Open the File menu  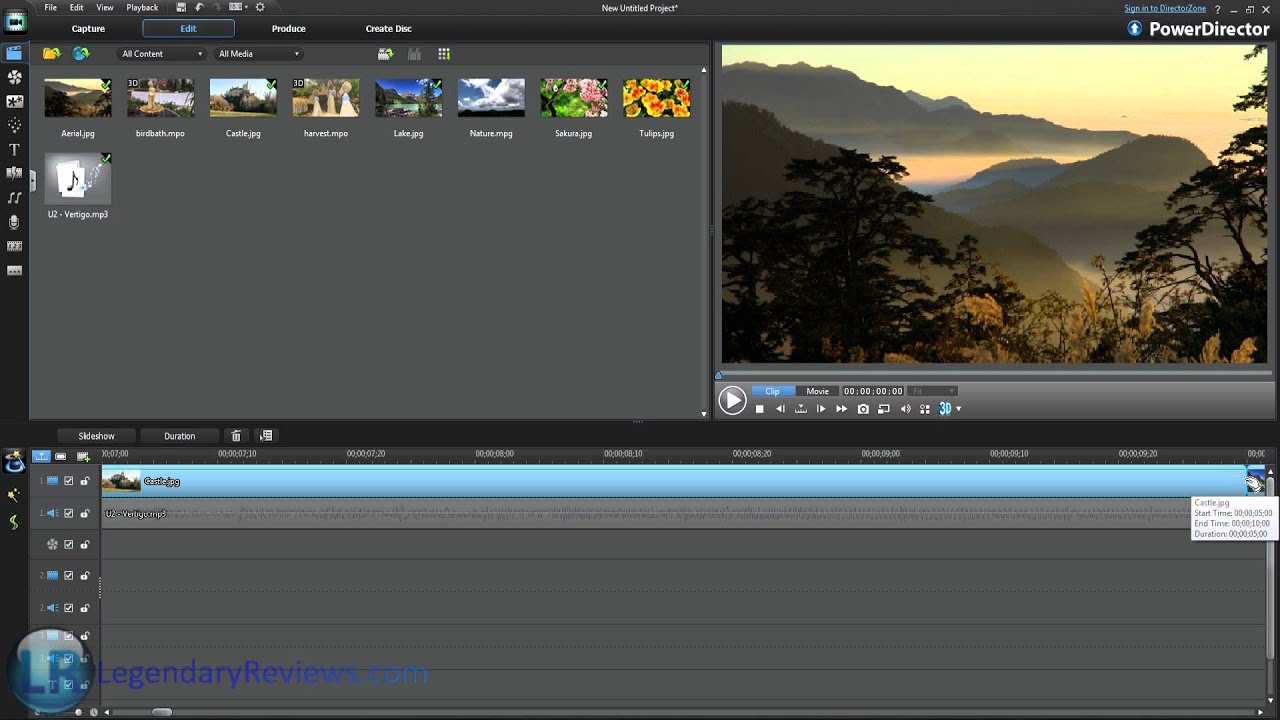50,8
